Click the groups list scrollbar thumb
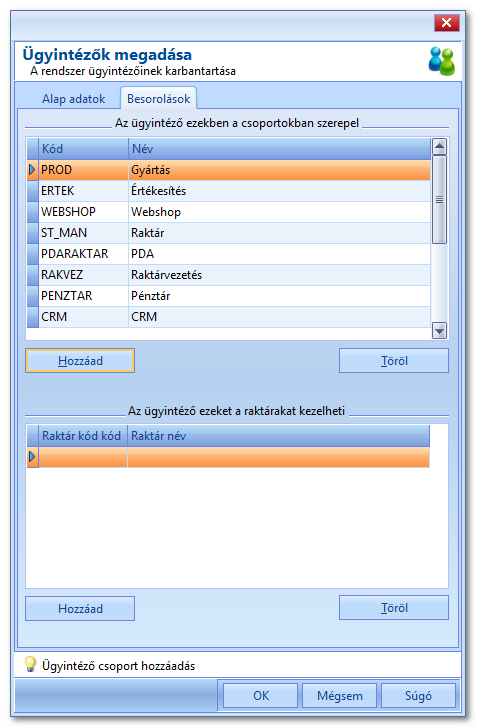The width and height of the screenshot is (477, 728). pyautogui.click(x=439, y=200)
